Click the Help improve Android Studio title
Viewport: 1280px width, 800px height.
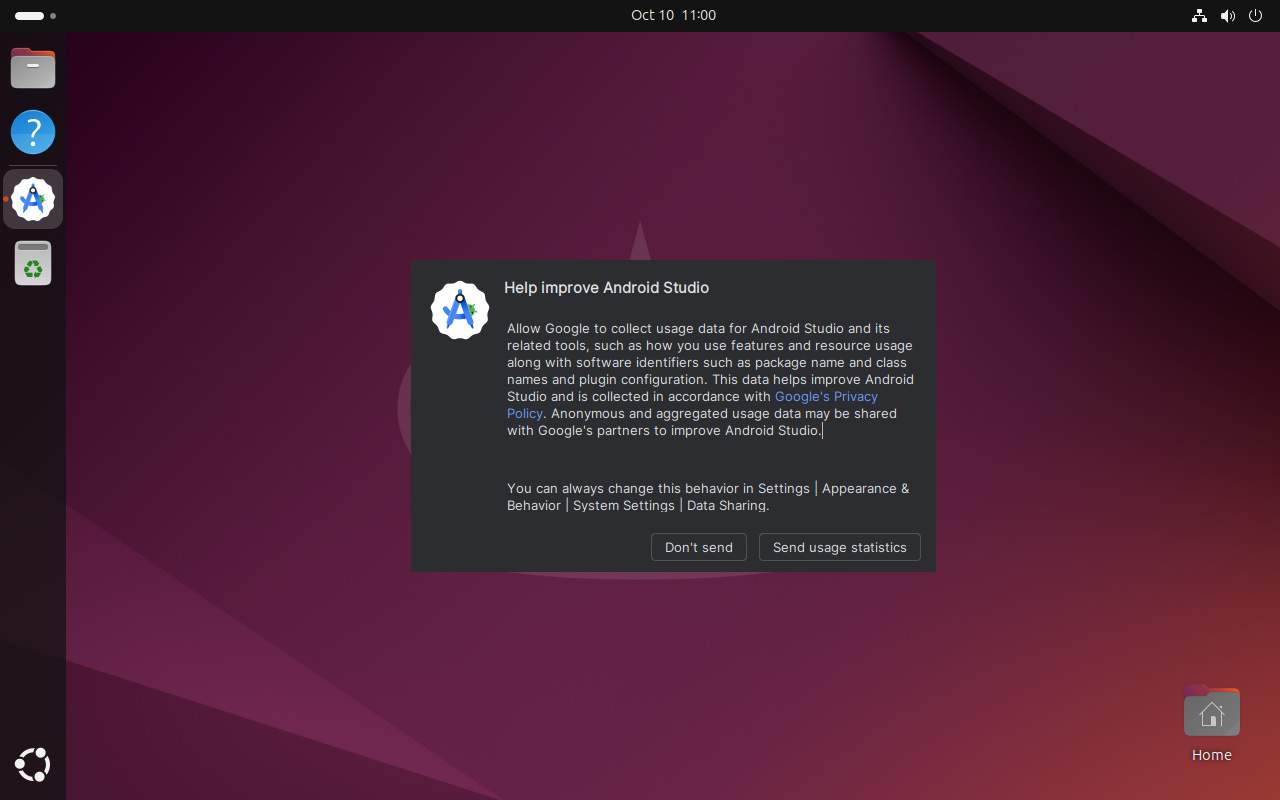point(606,287)
